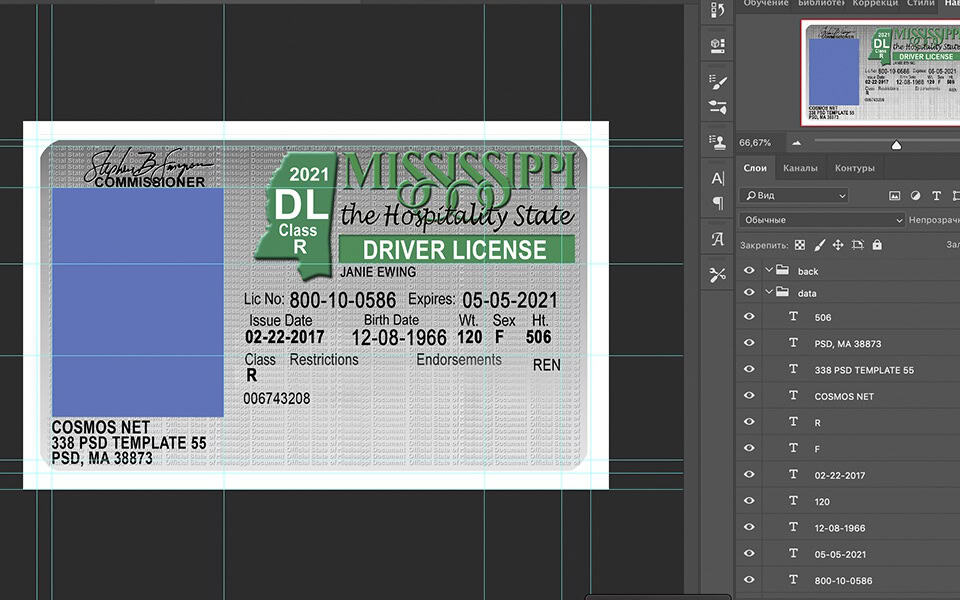Image resolution: width=960 pixels, height=600 pixels.
Task: Select the data layer group row
Action: (x=849, y=293)
